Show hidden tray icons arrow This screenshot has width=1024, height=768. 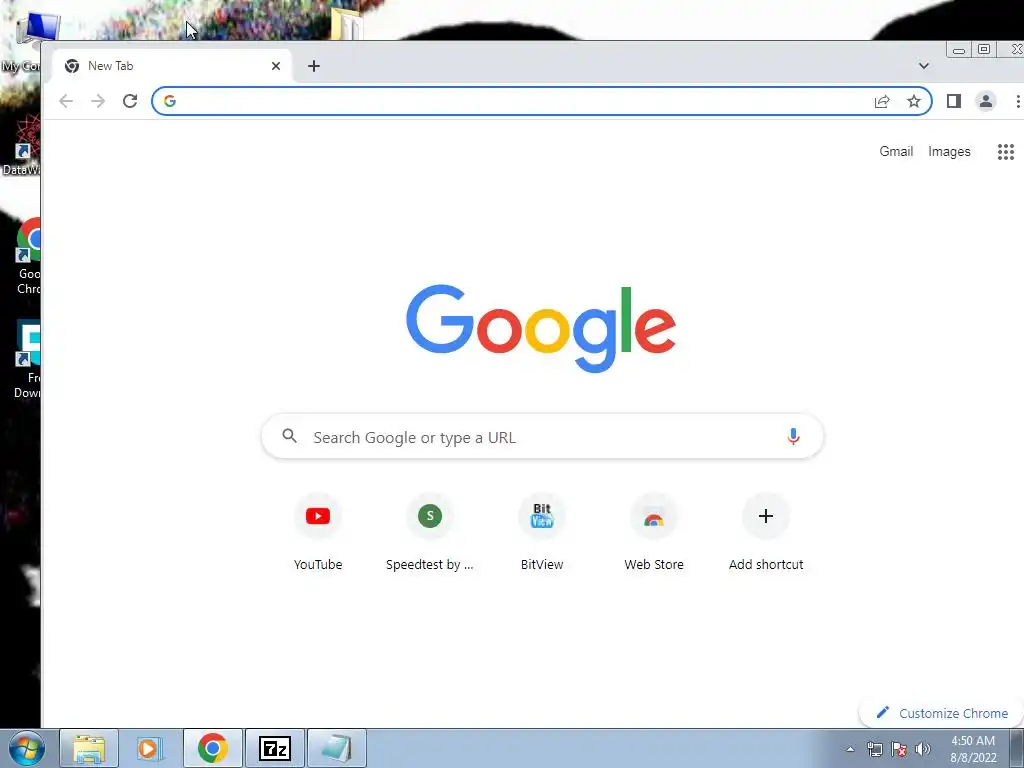850,749
